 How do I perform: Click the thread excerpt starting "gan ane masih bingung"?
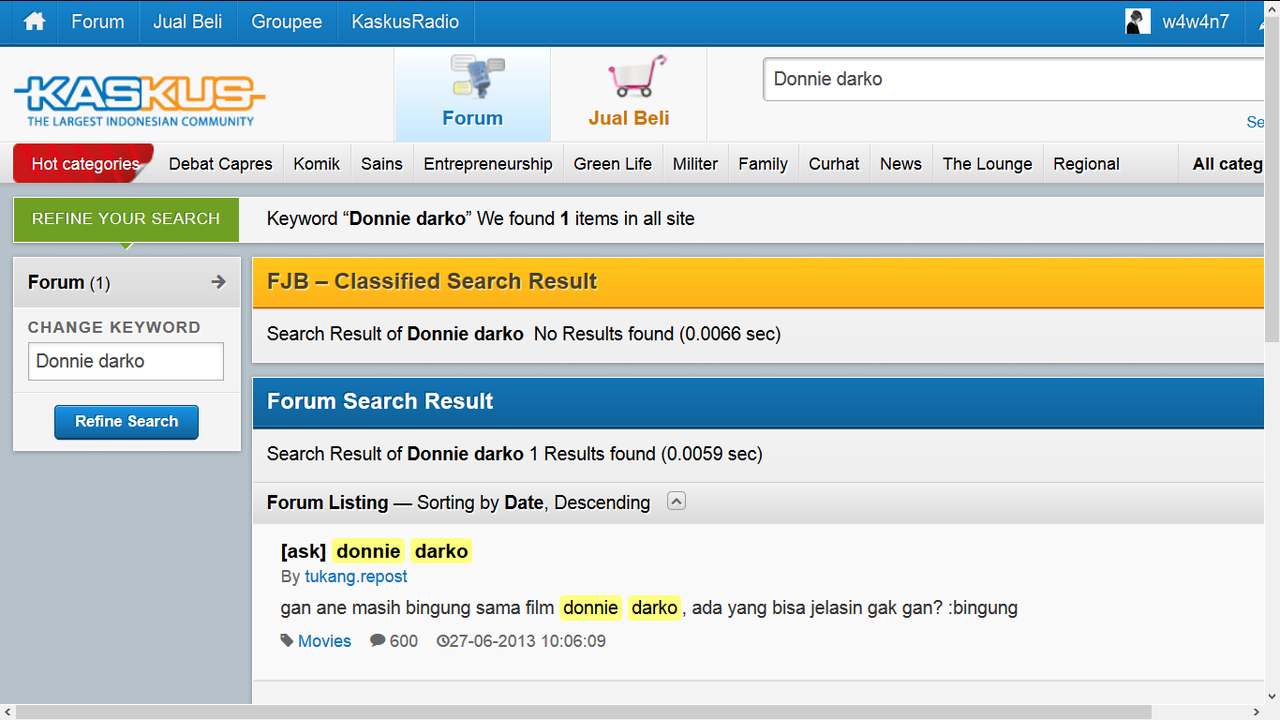coord(649,608)
